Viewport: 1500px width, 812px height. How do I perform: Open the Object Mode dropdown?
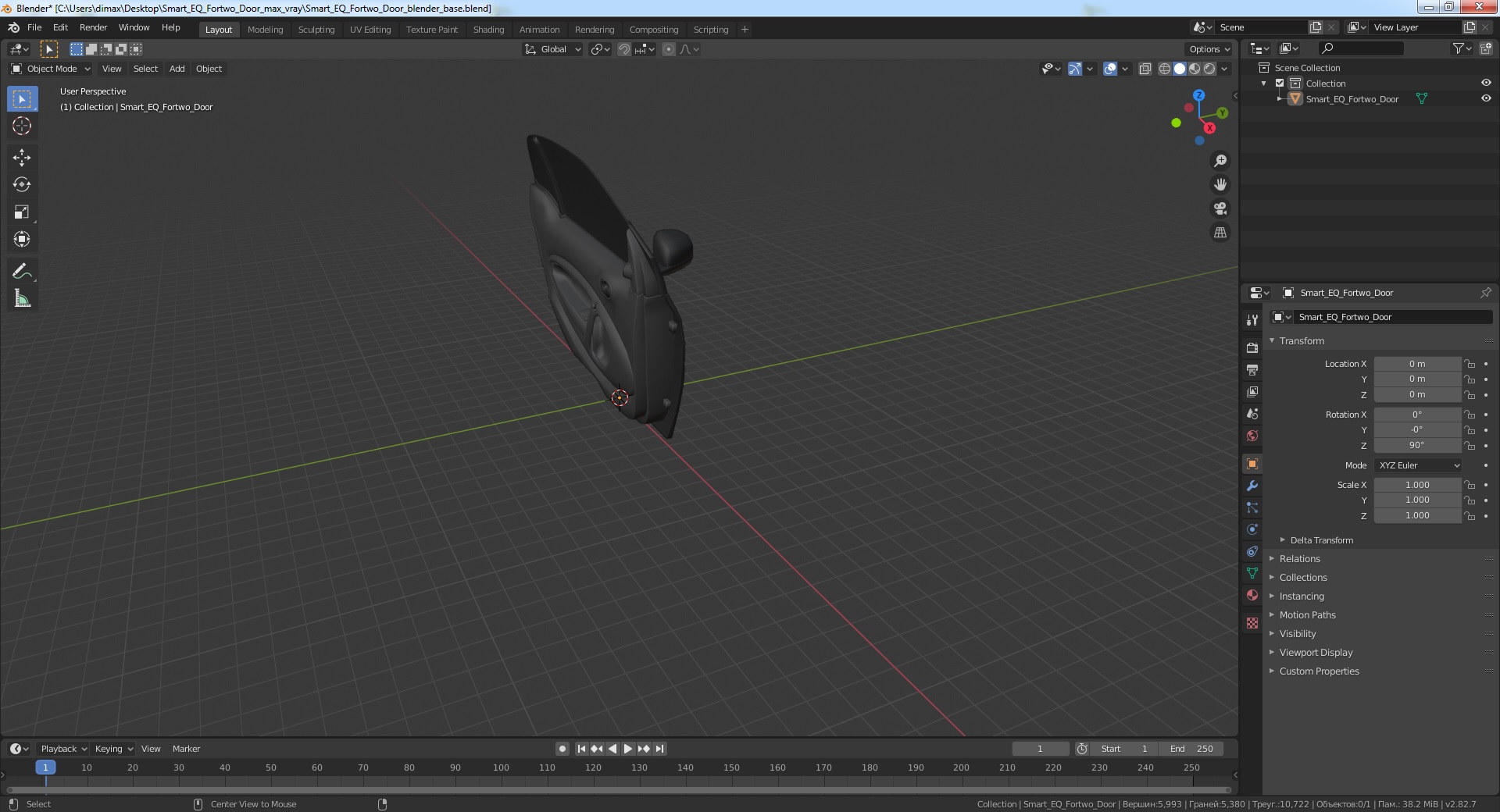point(51,69)
